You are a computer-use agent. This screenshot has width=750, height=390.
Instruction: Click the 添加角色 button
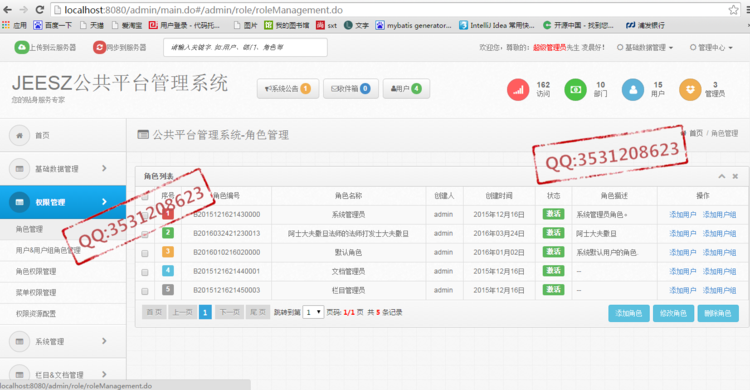pyautogui.click(x=629, y=313)
